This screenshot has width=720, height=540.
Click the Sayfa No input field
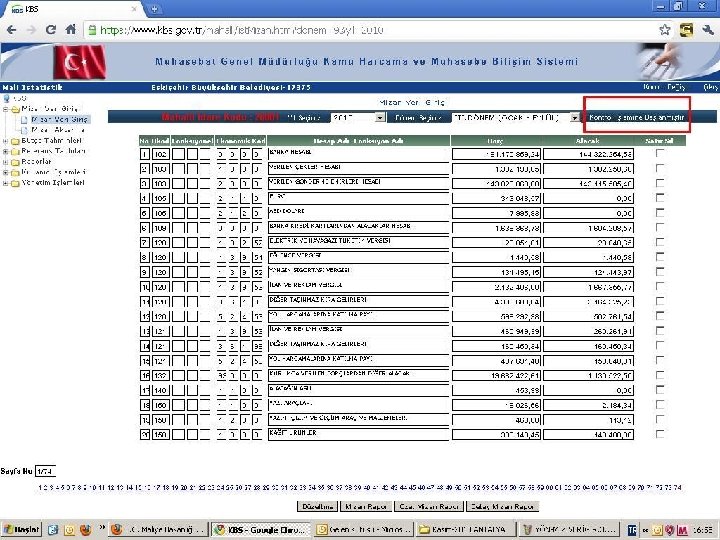coord(45,471)
